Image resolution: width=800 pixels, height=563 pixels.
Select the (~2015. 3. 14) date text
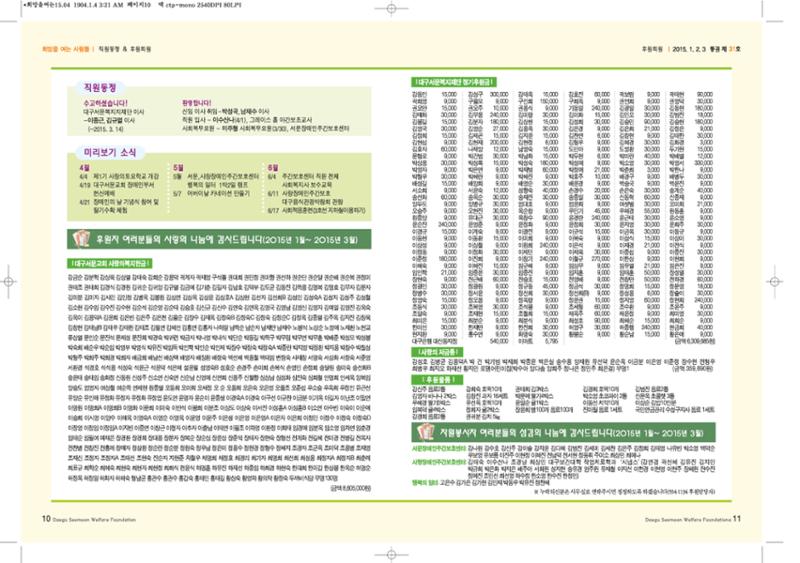(x=106, y=129)
